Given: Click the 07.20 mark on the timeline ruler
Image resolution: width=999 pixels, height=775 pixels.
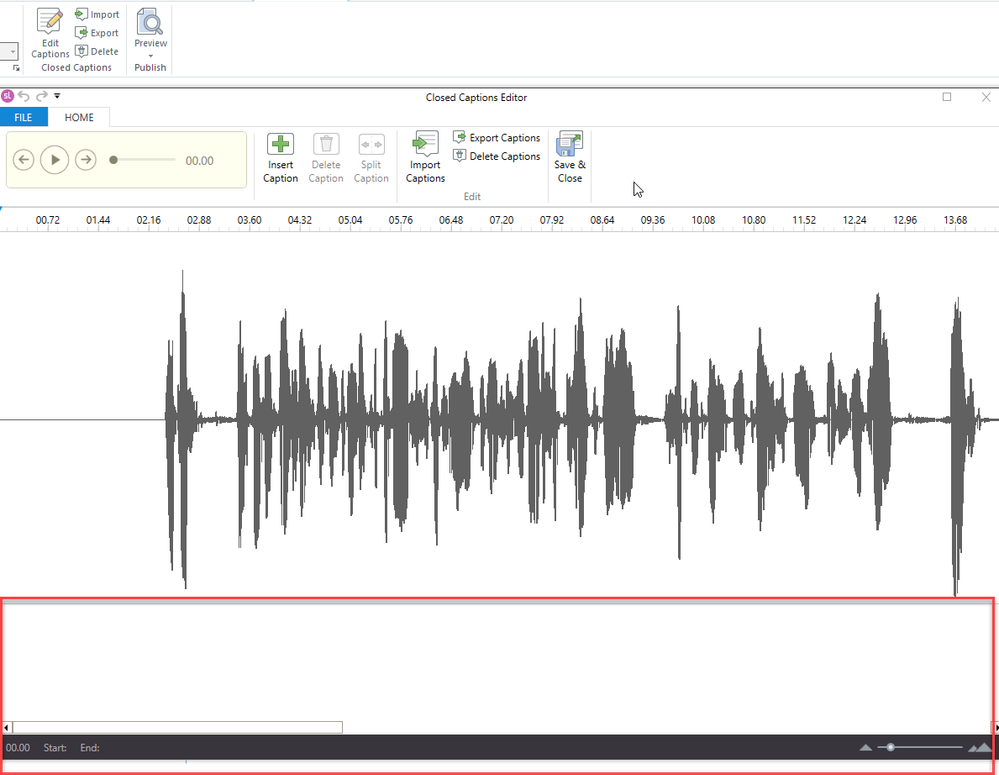Looking at the screenshot, I should pyautogui.click(x=501, y=220).
